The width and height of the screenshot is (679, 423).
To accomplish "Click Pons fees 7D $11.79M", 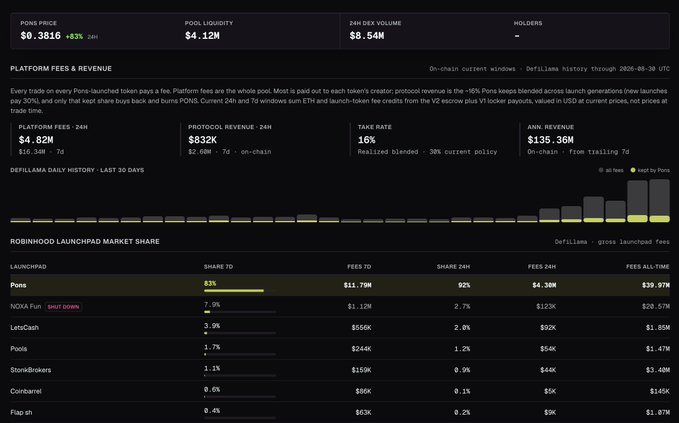I will [x=357, y=285].
